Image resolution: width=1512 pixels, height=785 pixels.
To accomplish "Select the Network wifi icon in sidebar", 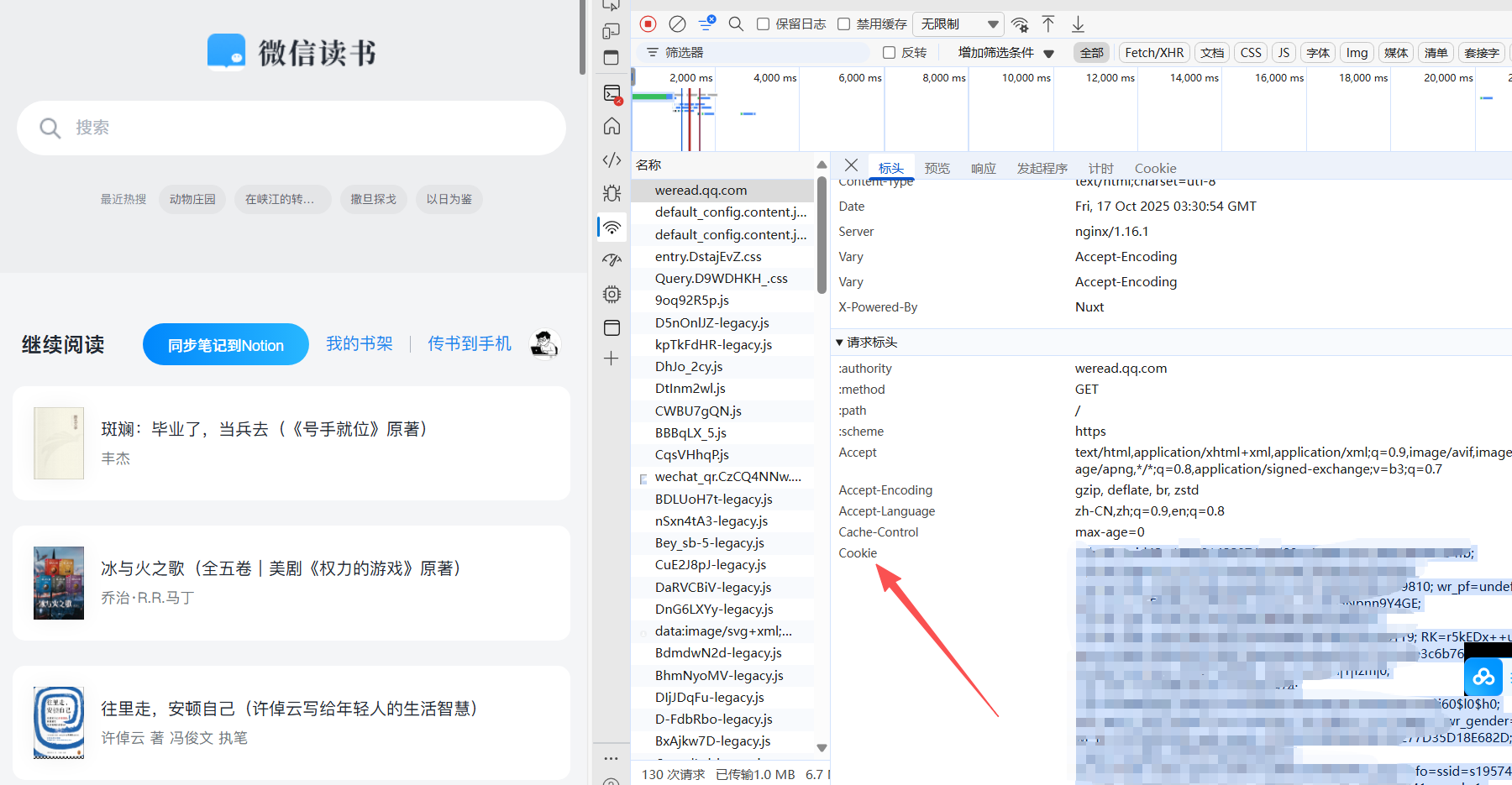I will pyautogui.click(x=612, y=227).
